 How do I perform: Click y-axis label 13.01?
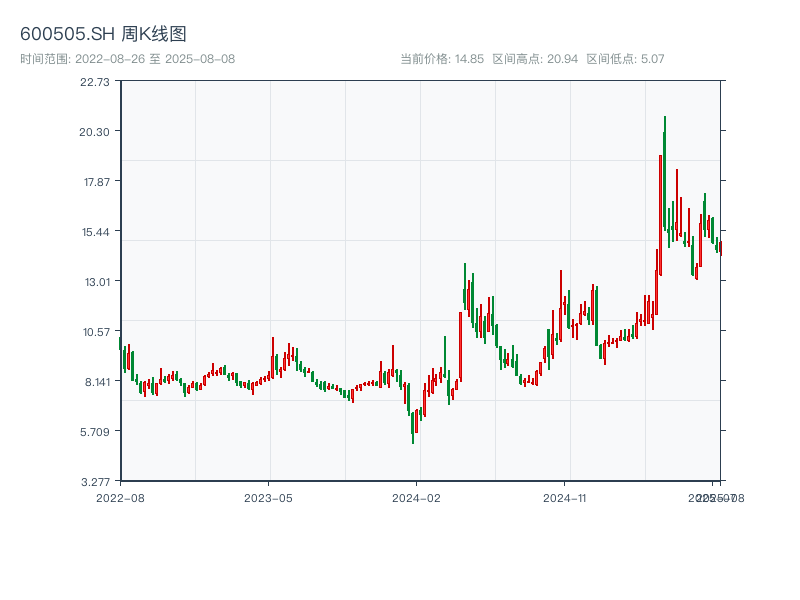(x=97, y=282)
